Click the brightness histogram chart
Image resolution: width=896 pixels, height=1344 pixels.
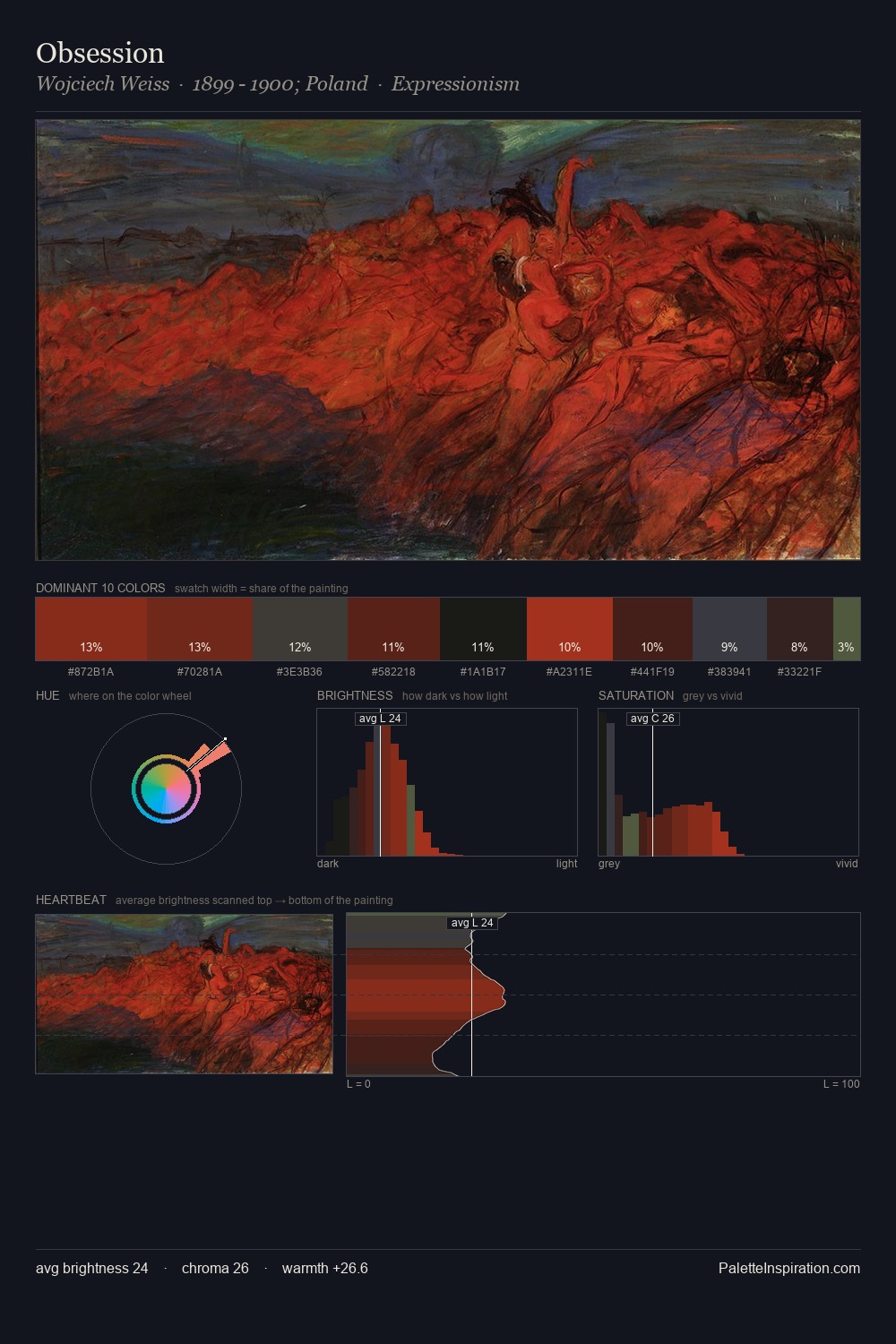coord(447,782)
